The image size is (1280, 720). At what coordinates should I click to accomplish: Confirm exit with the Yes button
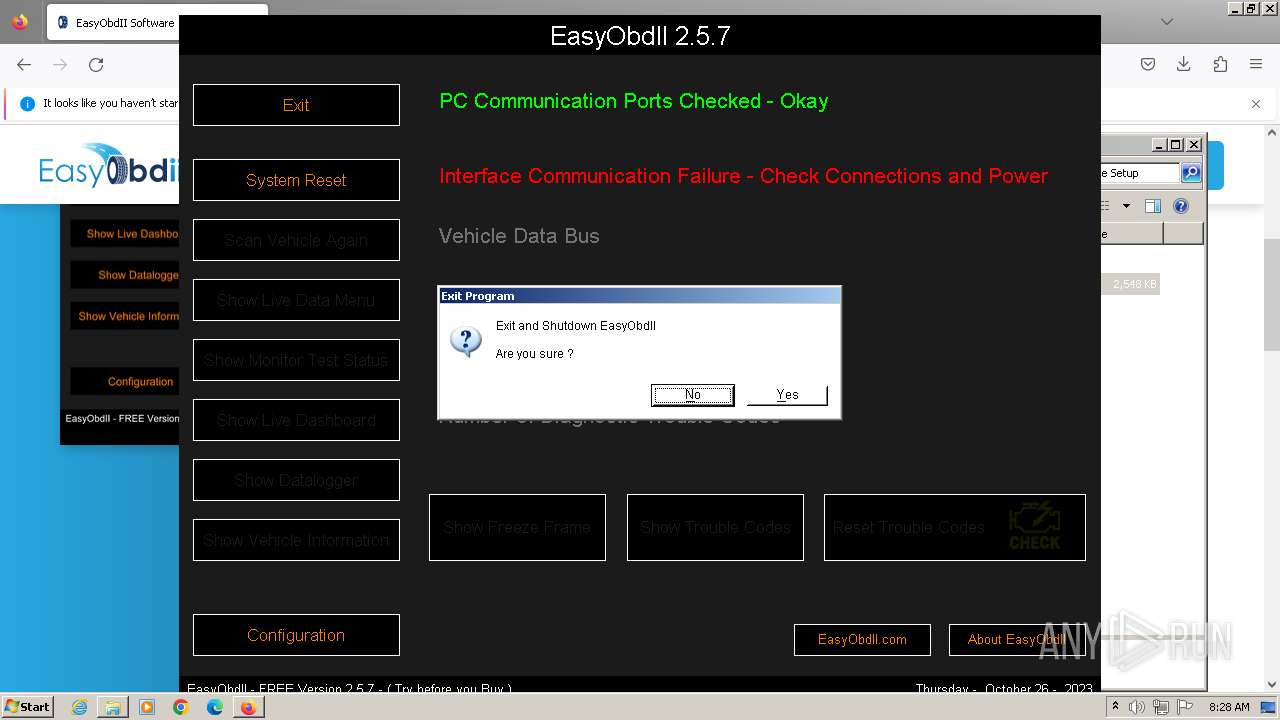787,395
